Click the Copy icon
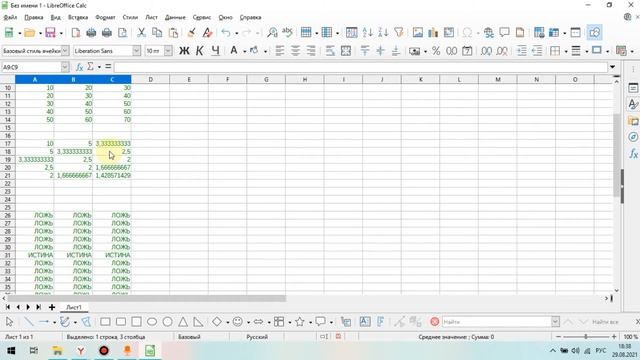 pos(157,33)
